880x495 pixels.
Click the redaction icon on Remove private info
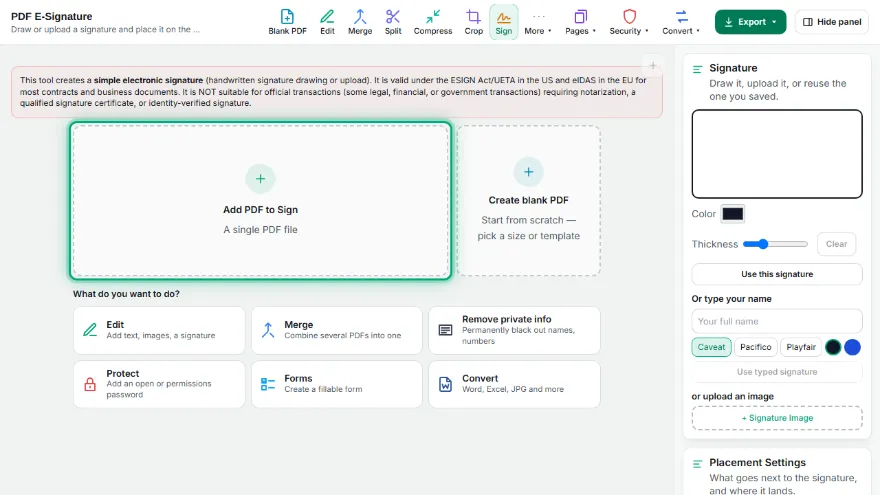pos(445,330)
